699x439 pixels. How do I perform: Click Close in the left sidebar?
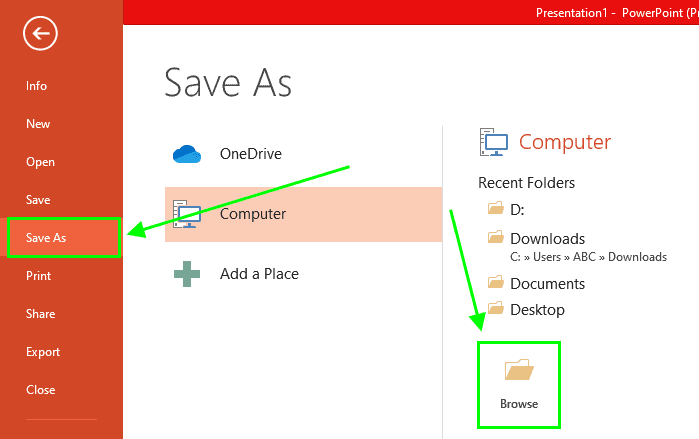[x=40, y=390]
